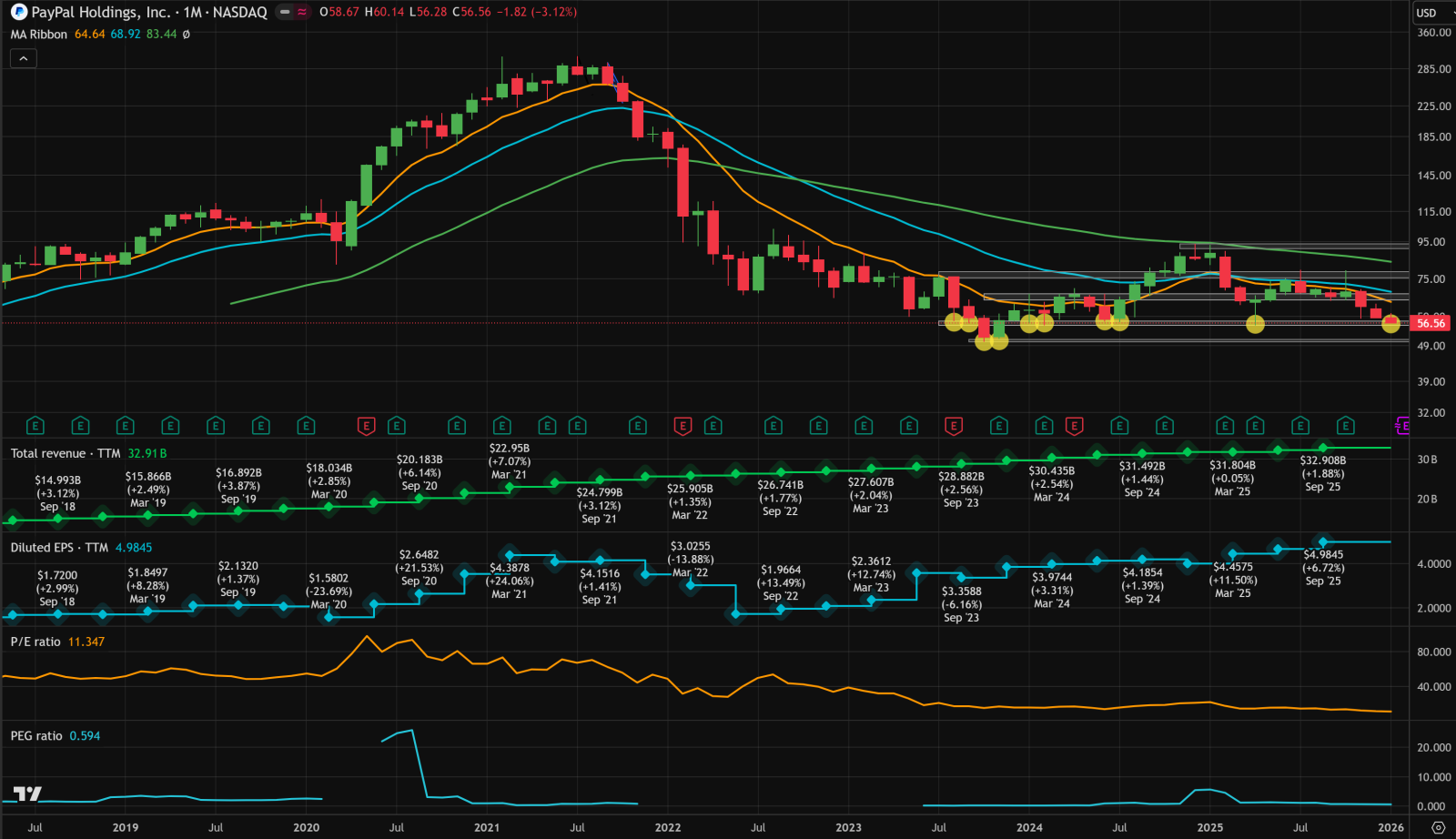Select the Diluted EPS · TTM legend label
1456x839 pixels.
click(59, 548)
